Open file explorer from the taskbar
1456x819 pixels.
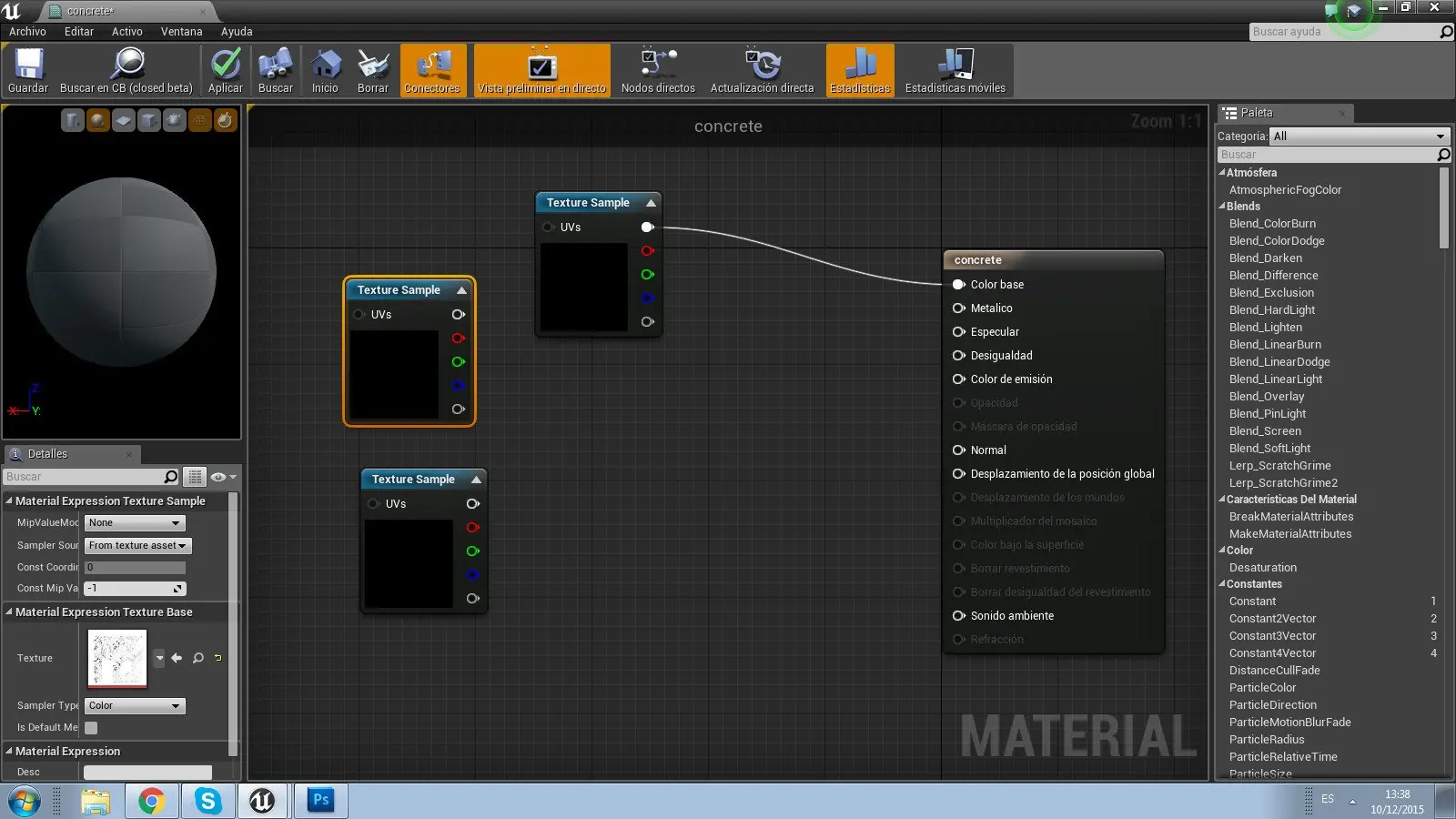96,801
